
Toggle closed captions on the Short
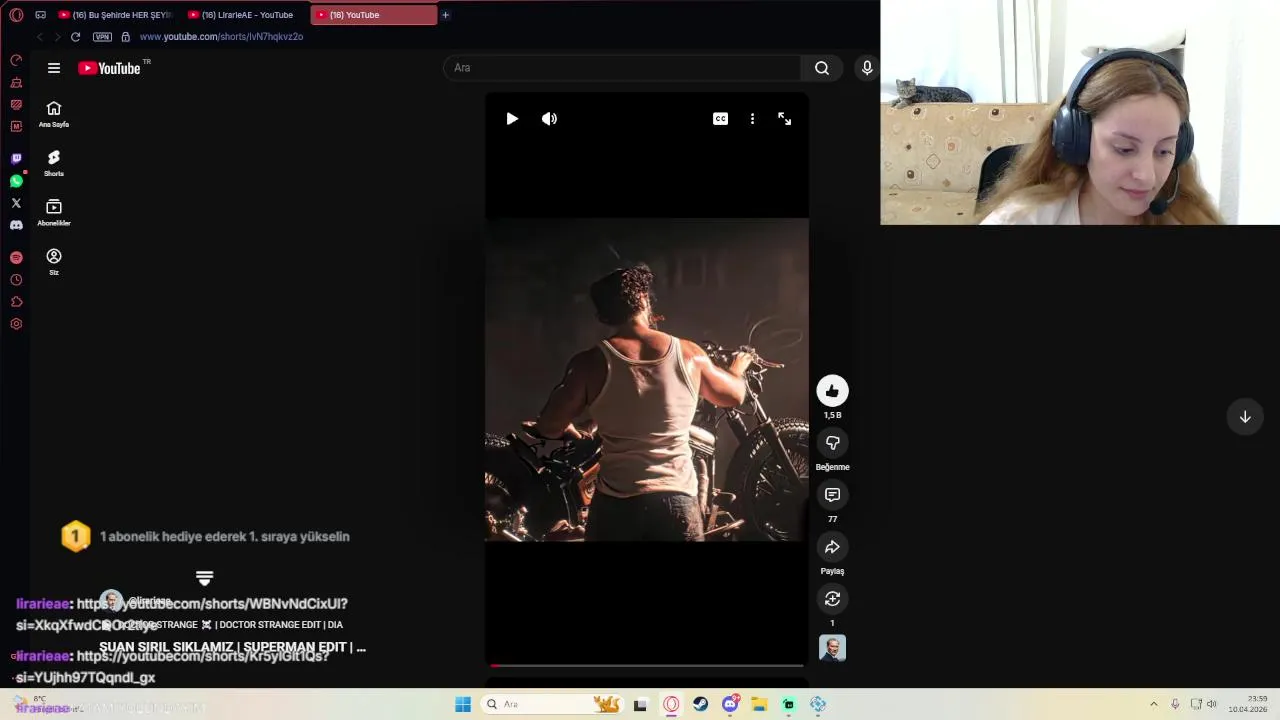(x=720, y=119)
